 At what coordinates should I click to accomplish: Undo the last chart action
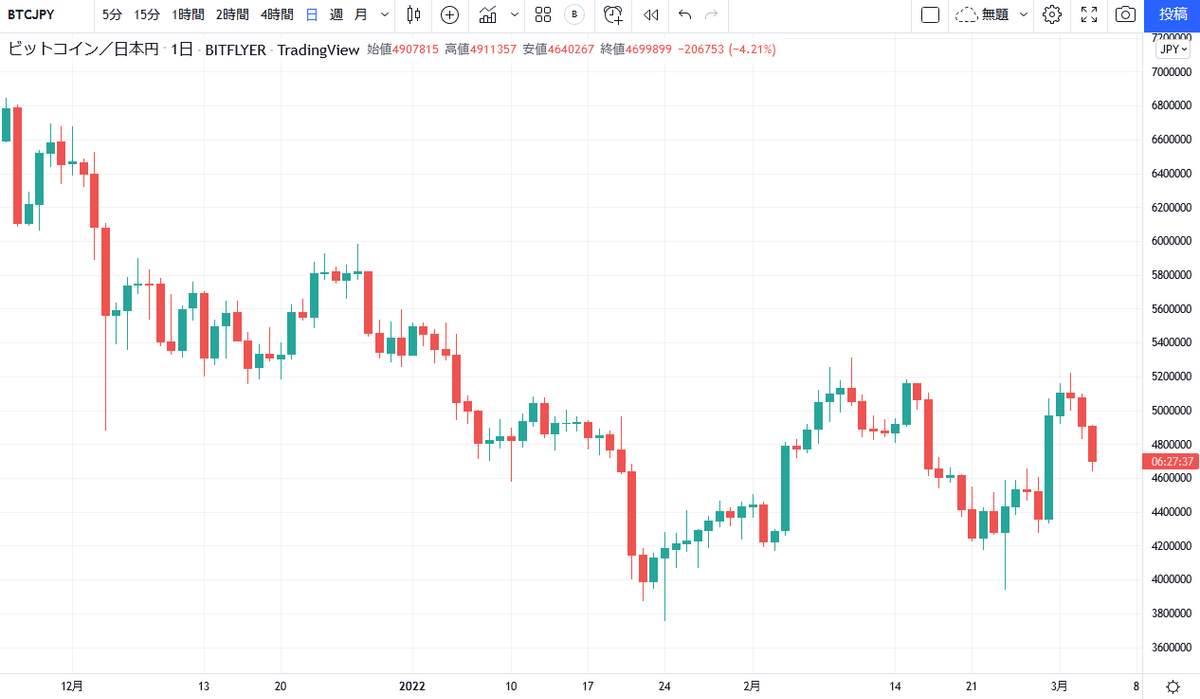click(x=685, y=15)
